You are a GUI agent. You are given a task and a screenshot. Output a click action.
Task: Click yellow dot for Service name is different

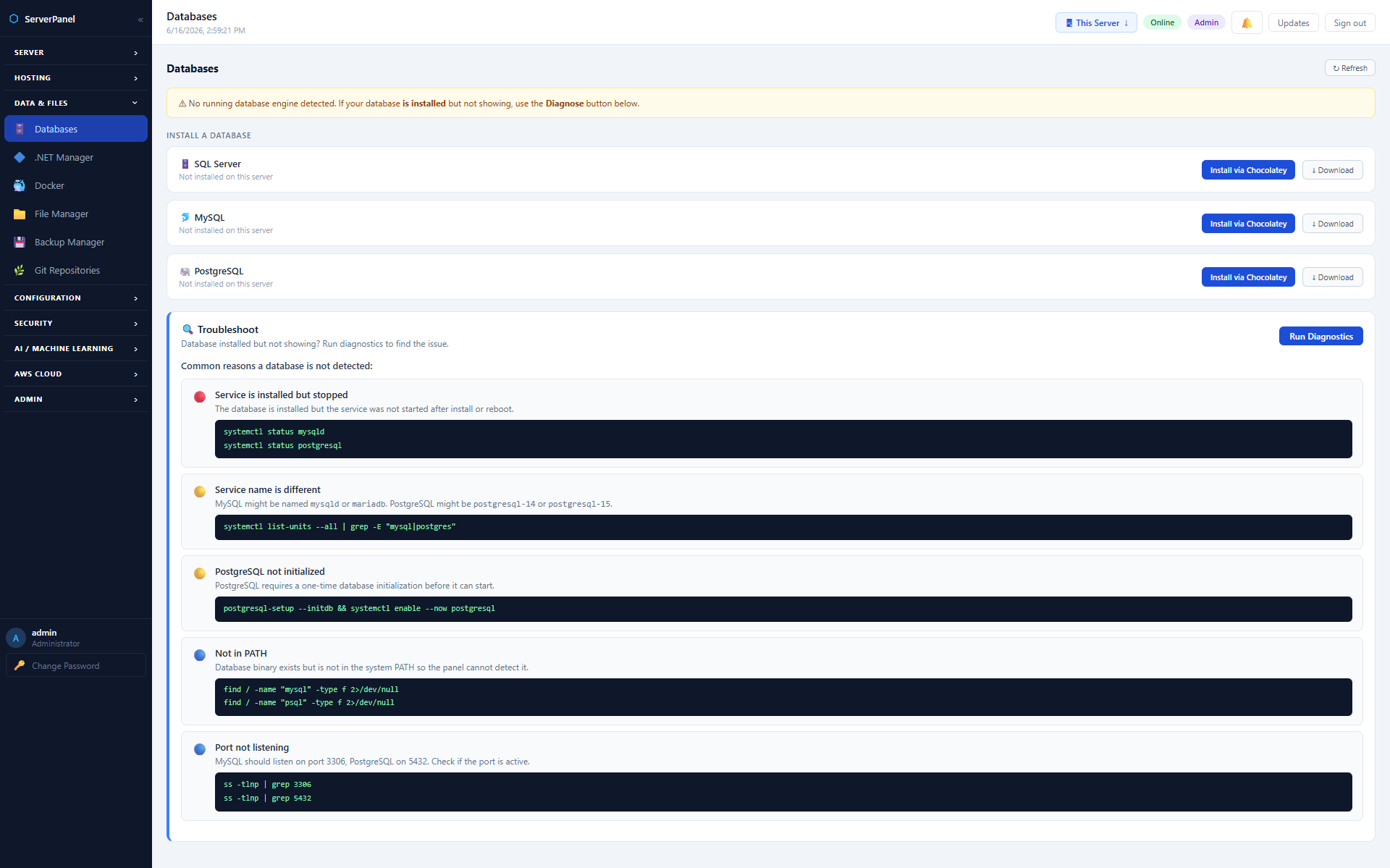pyautogui.click(x=200, y=492)
